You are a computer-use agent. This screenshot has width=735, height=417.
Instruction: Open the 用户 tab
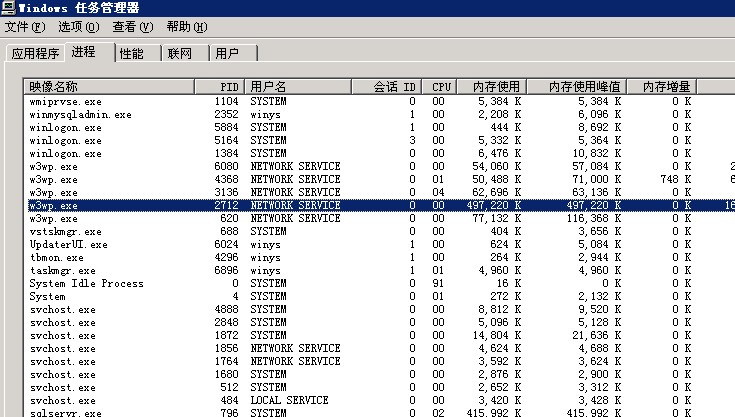pyautogui.click(x=233, y=53)
